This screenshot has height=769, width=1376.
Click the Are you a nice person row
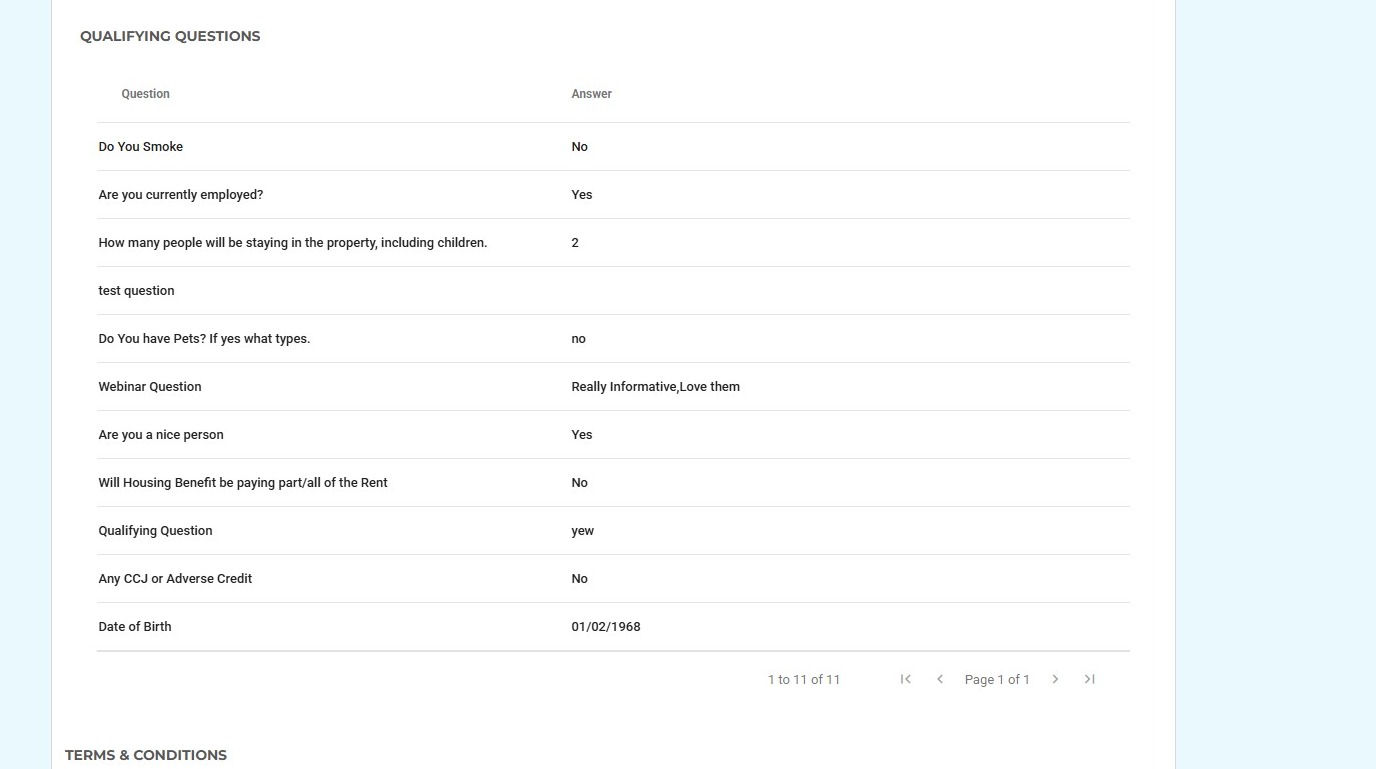pos(161,435)
